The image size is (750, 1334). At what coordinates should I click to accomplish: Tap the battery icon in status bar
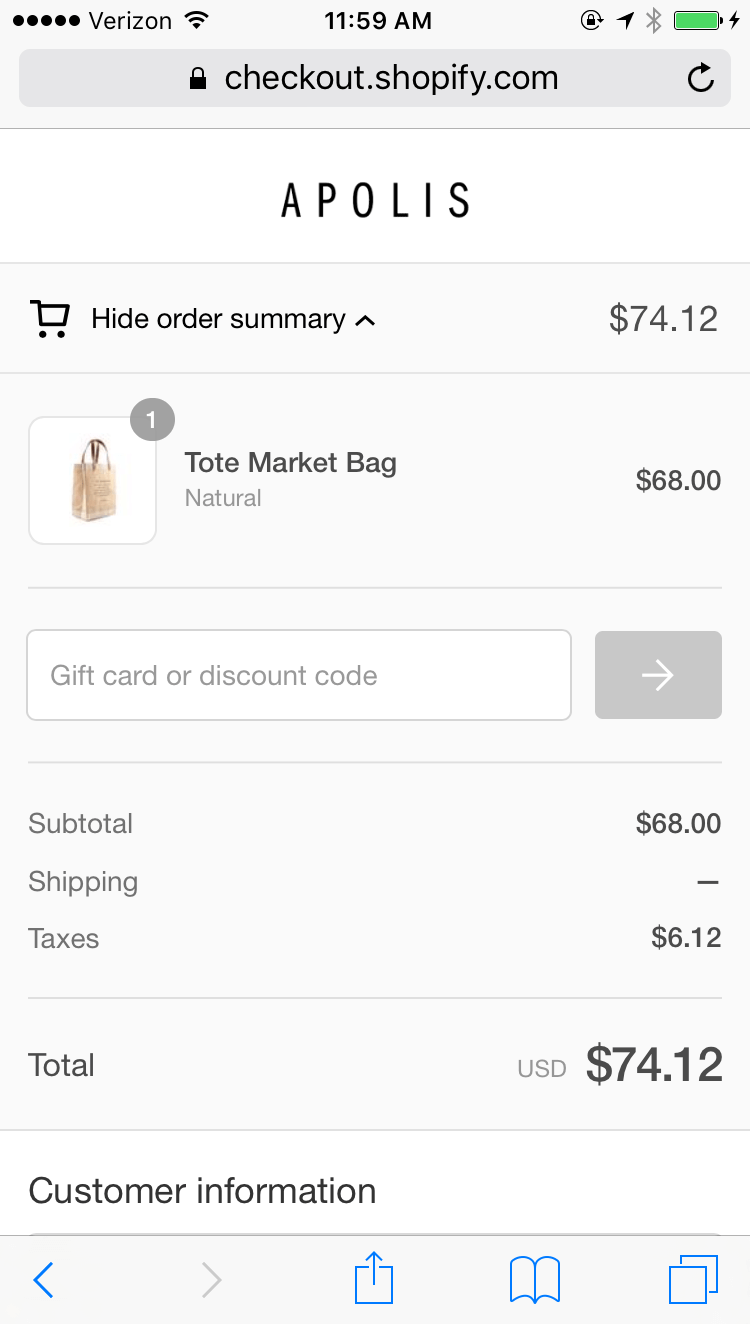click(703, 20)
